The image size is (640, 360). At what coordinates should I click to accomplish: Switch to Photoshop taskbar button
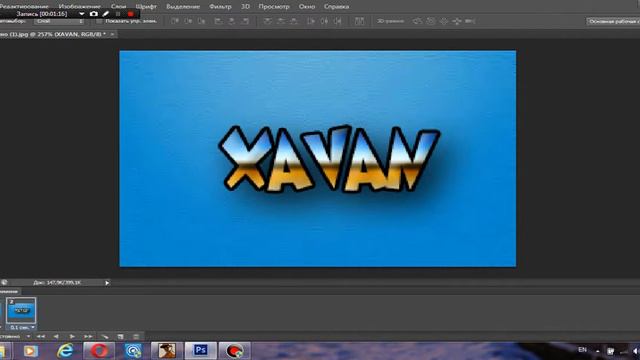(x=200, y=351)
